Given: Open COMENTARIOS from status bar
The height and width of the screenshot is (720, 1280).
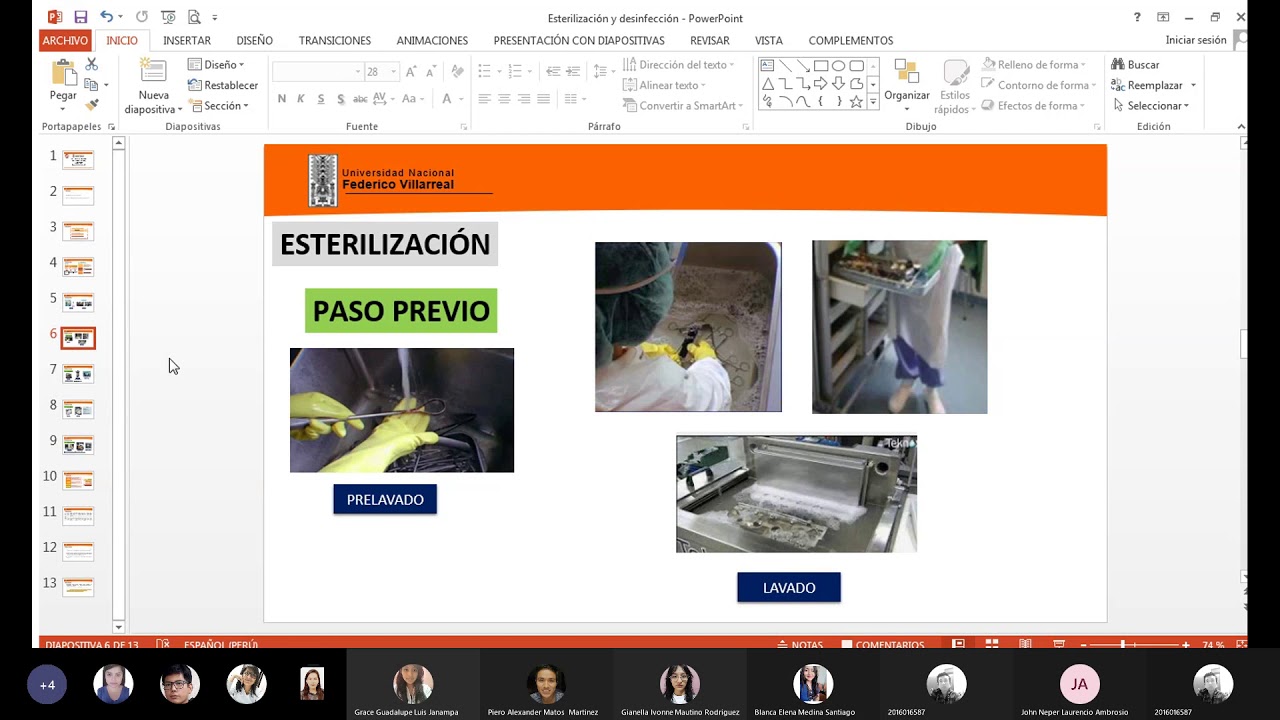Looking at the screenshot, I should [x=883, y=645].
